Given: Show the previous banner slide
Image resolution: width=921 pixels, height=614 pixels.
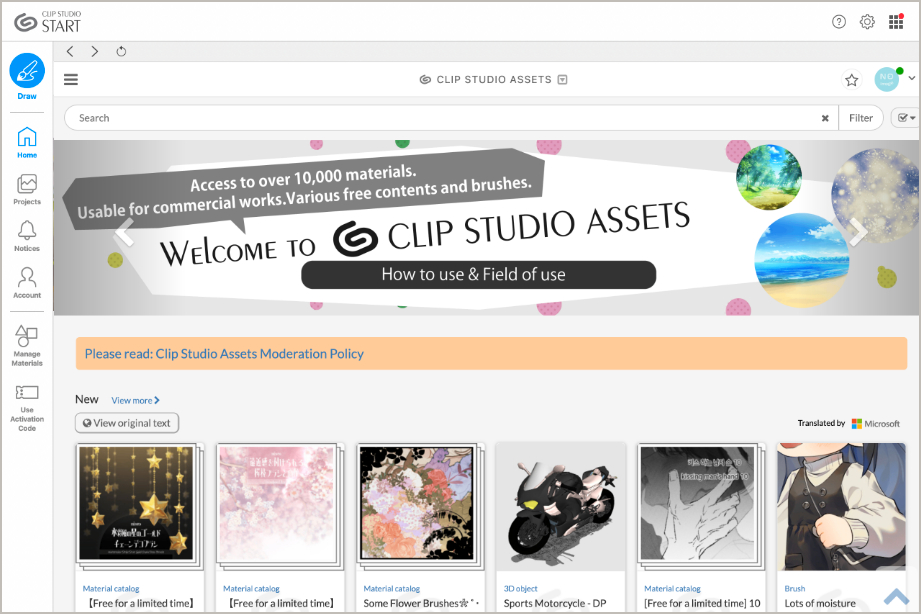Looking at the screenshot, I should click(125, 231).
